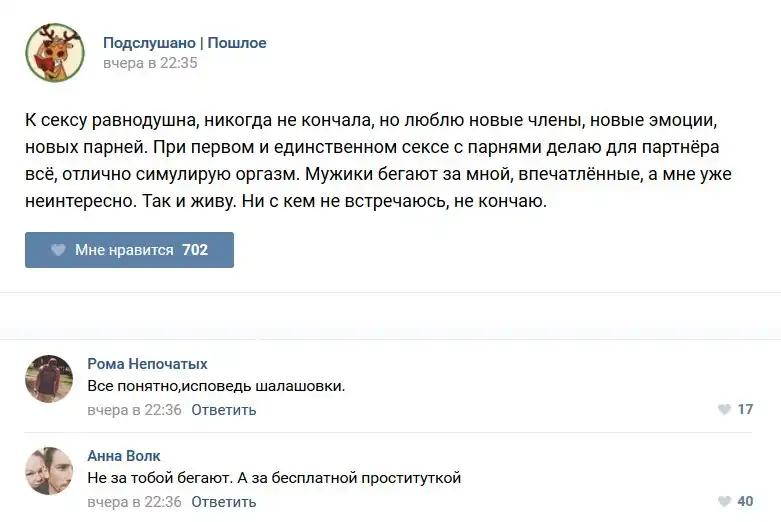Click the 40 like count on Анна's comment
The width and height of the screenshot is (781, 522).
coord(745,502)
